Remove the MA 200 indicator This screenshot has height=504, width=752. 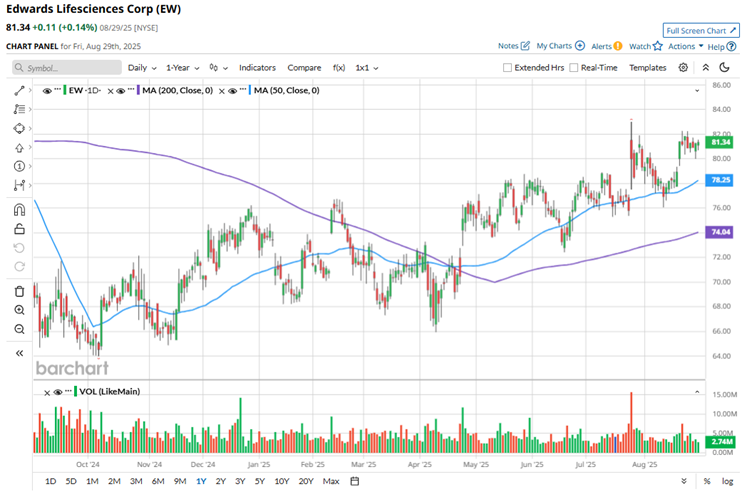110,91
